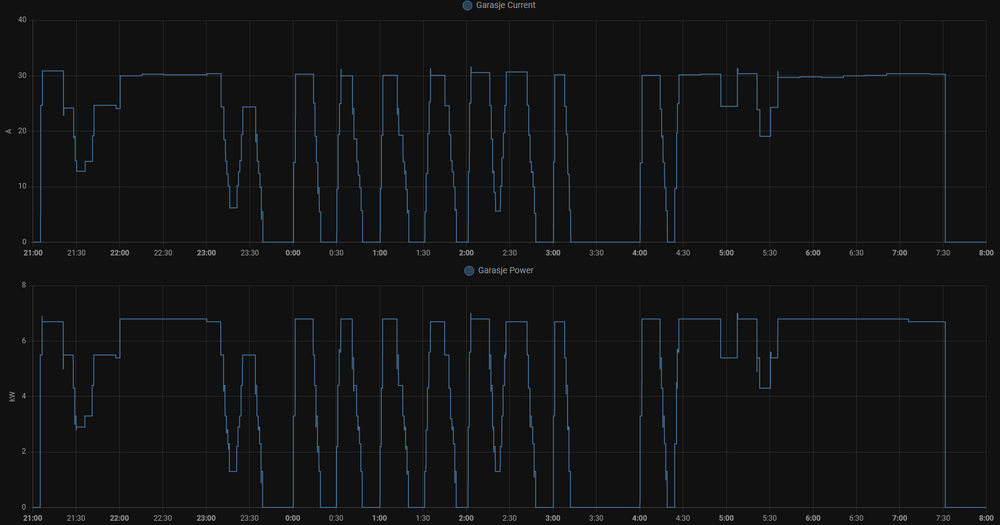Screen dimensions: 1000x525
Task: Click the Garasje Current legend color dot
Action: click(467, 6)
